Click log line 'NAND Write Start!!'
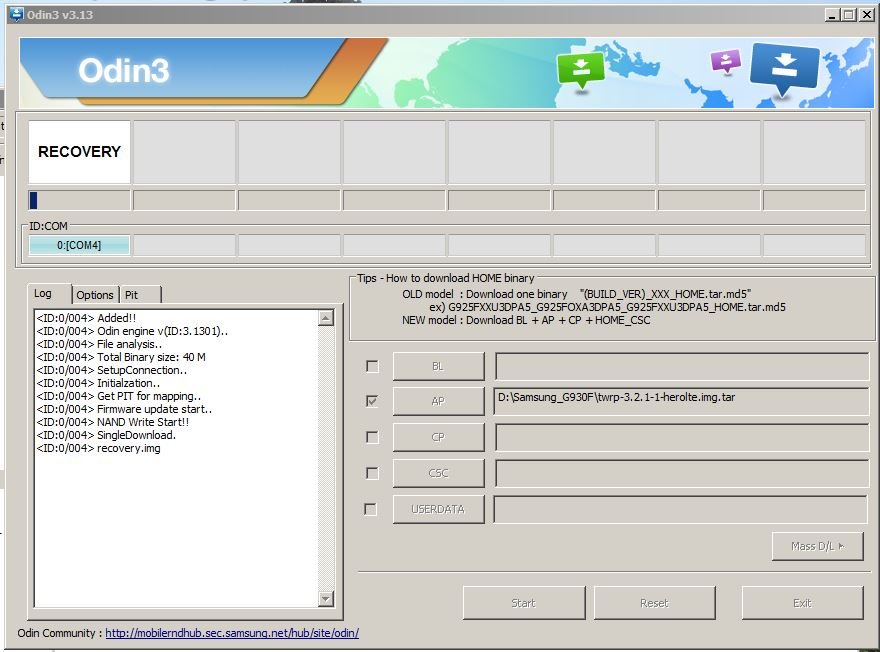This screenshot has width=880, height=652. pos(113,422)
